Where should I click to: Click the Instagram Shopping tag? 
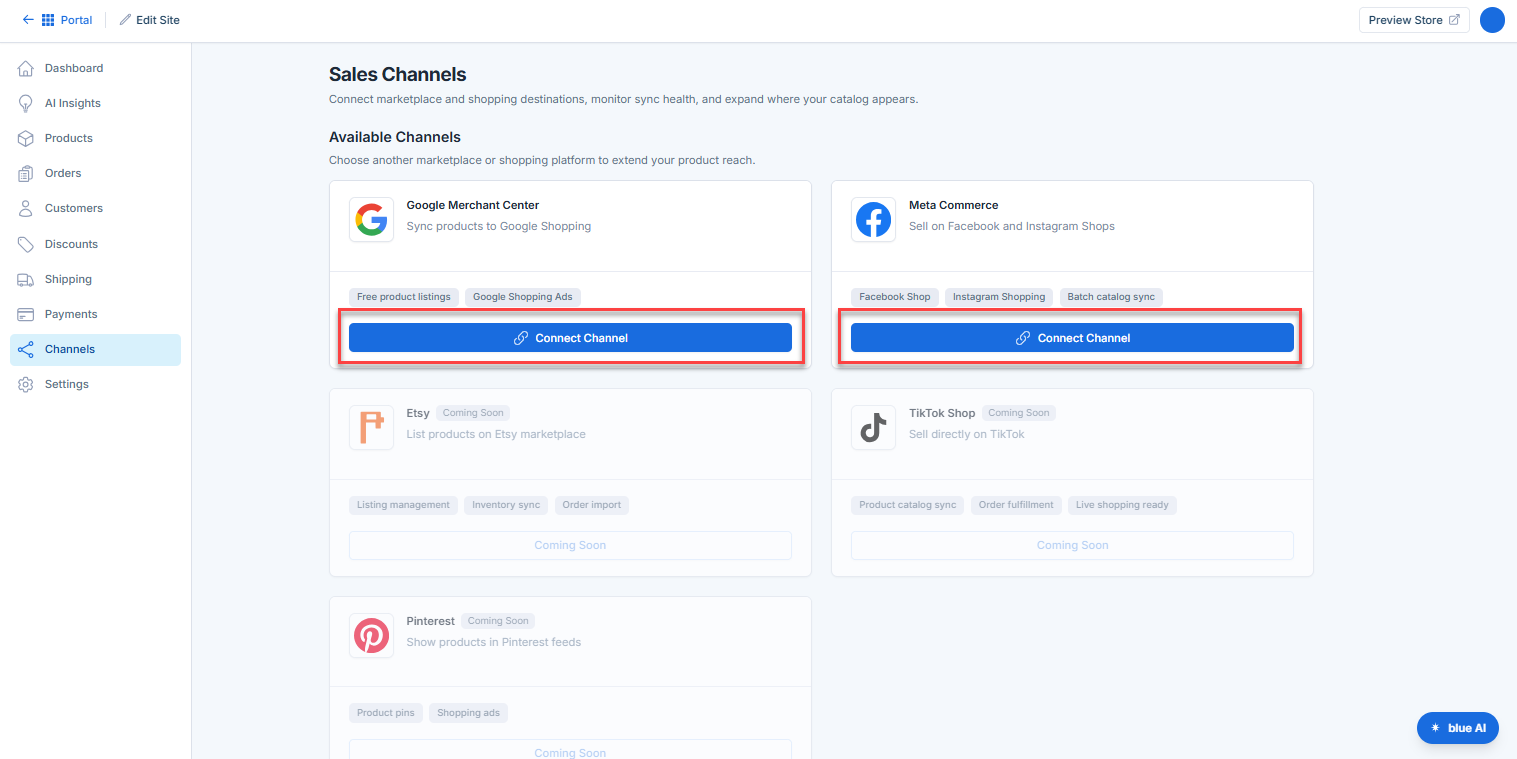999,297
